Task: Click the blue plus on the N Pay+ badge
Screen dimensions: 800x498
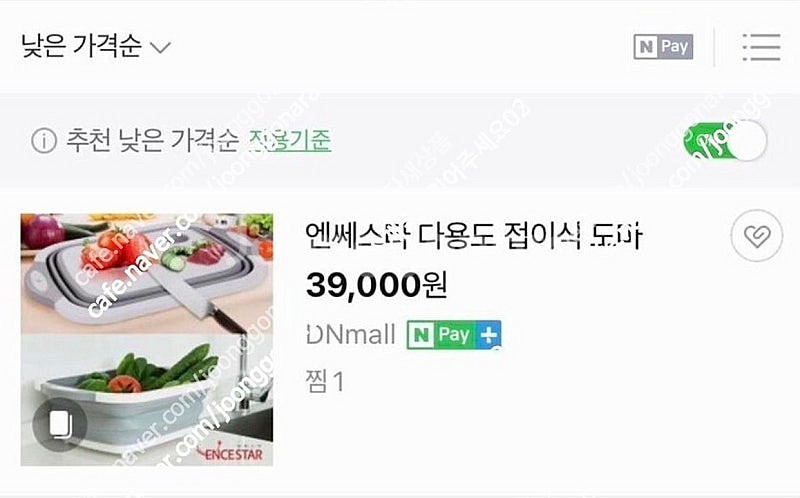Action: click(x=488, y=335)
